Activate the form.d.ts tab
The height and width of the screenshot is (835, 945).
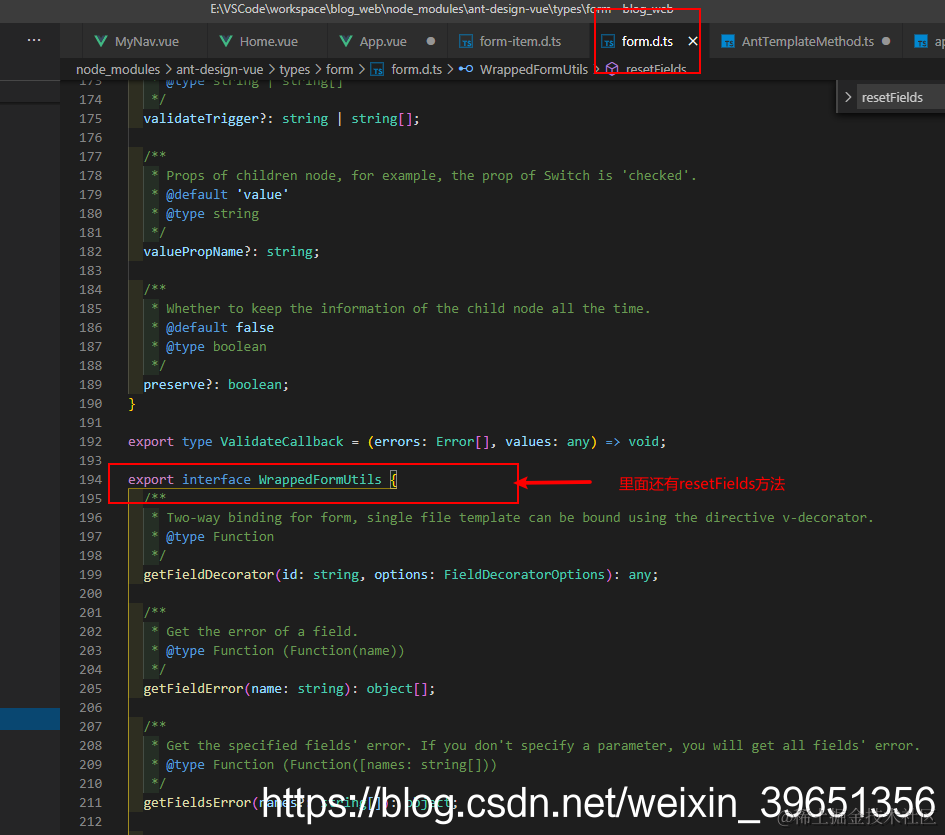(647, 41)
